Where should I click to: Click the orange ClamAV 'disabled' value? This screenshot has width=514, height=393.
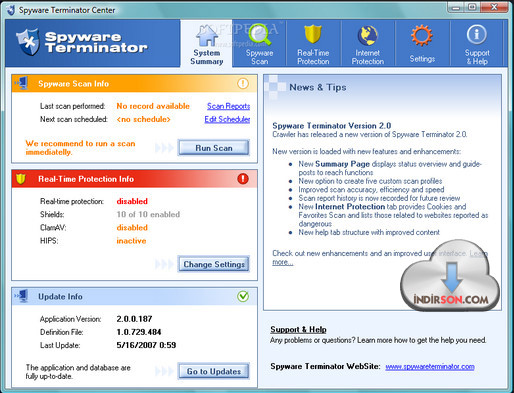132,227
